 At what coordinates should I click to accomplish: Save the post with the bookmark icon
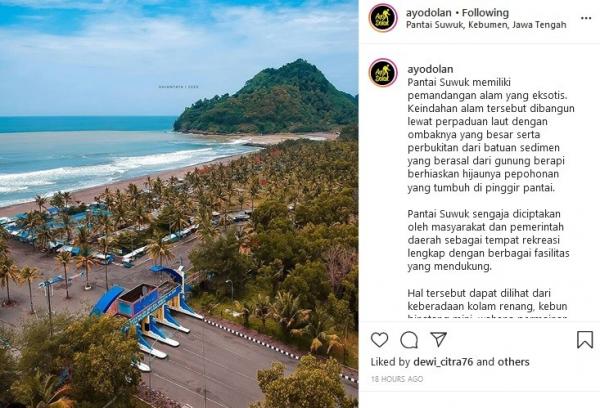(x=585, y=339)
